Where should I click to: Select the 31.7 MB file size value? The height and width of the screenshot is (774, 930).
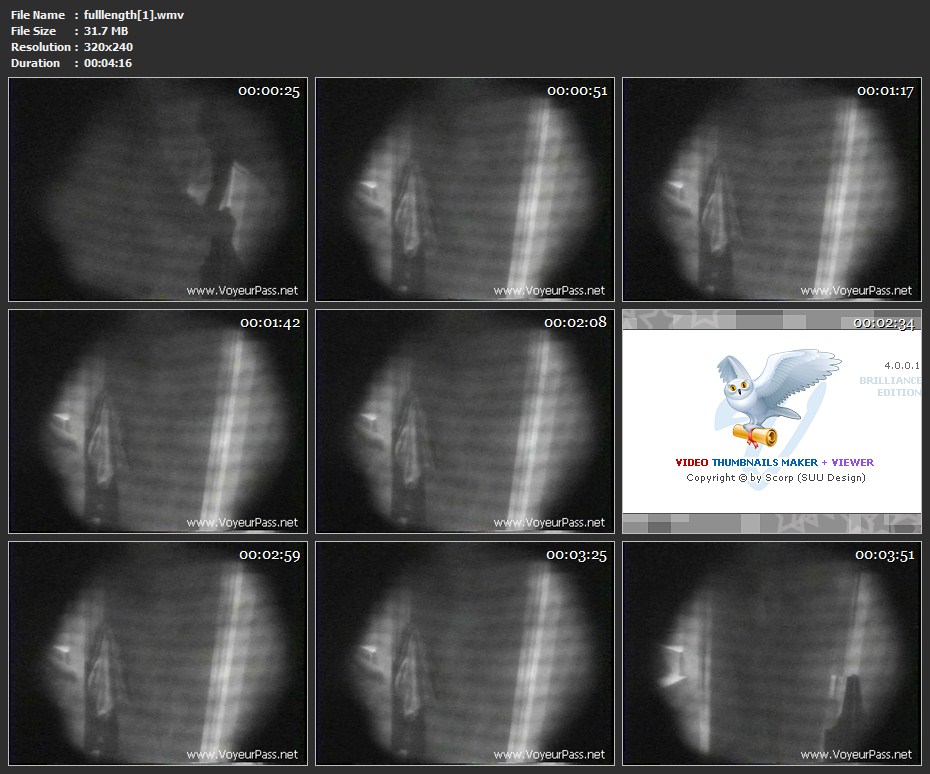(106, 31)
